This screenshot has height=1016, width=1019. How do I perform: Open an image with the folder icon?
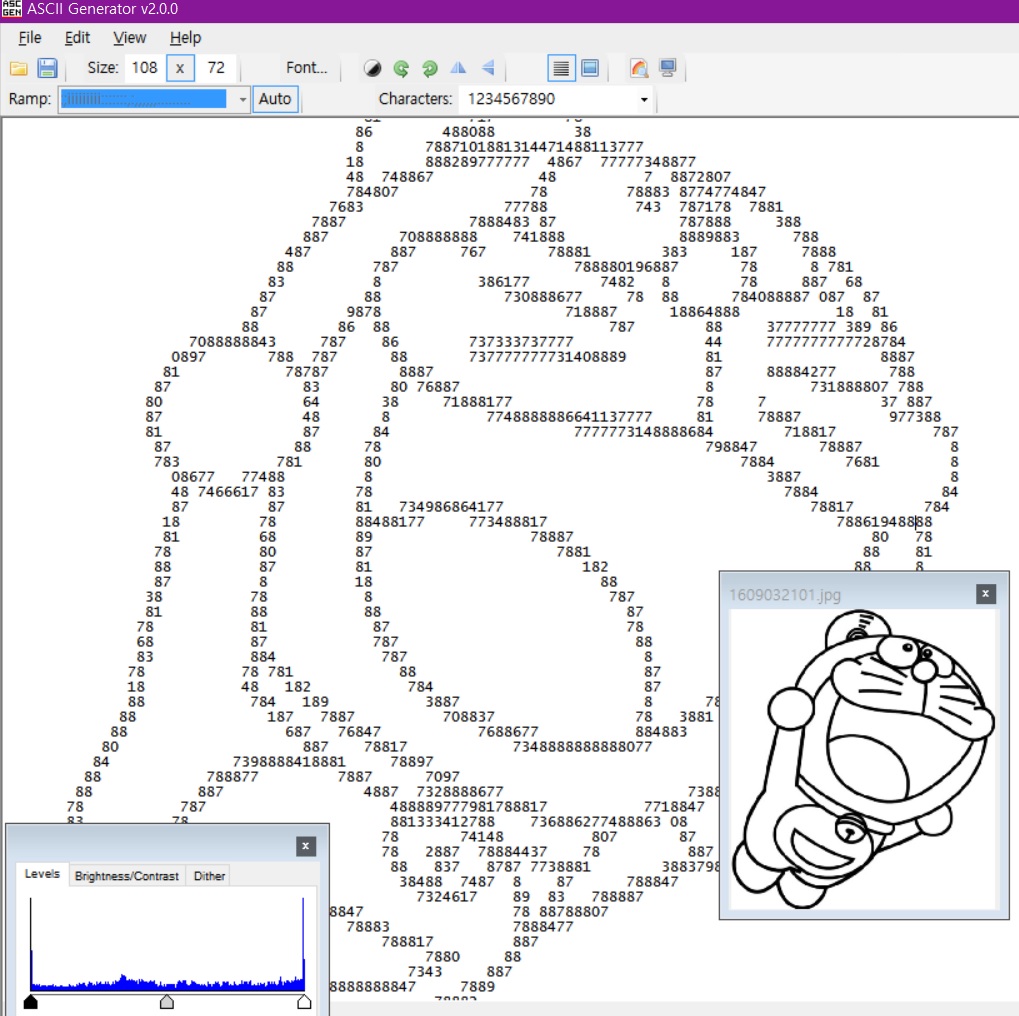18,68
